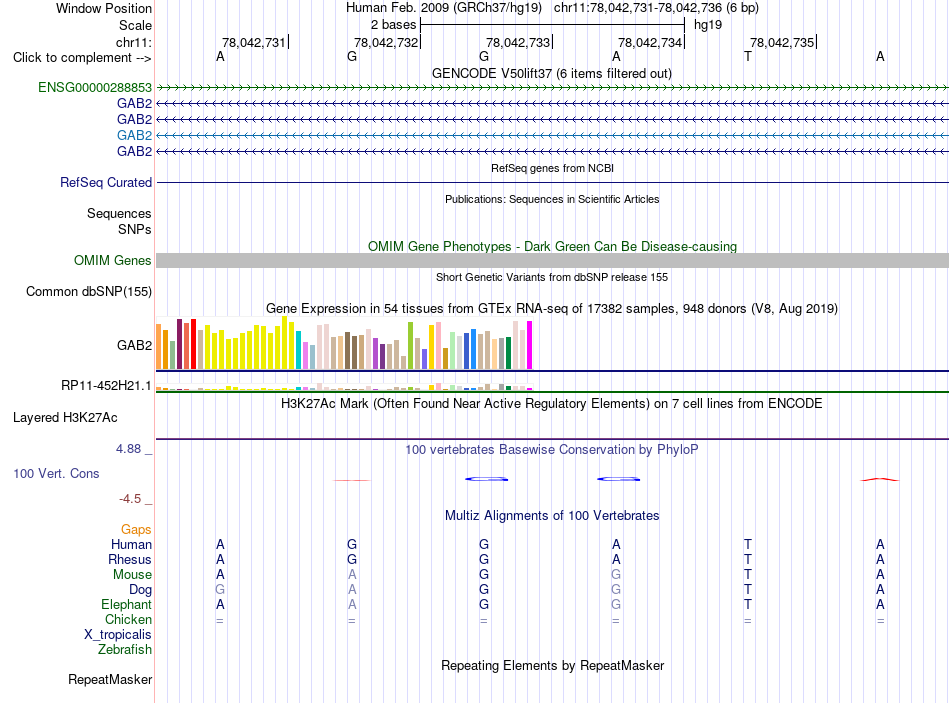Select the X_tropicalis species row label
950x703 pixels.
118,635
